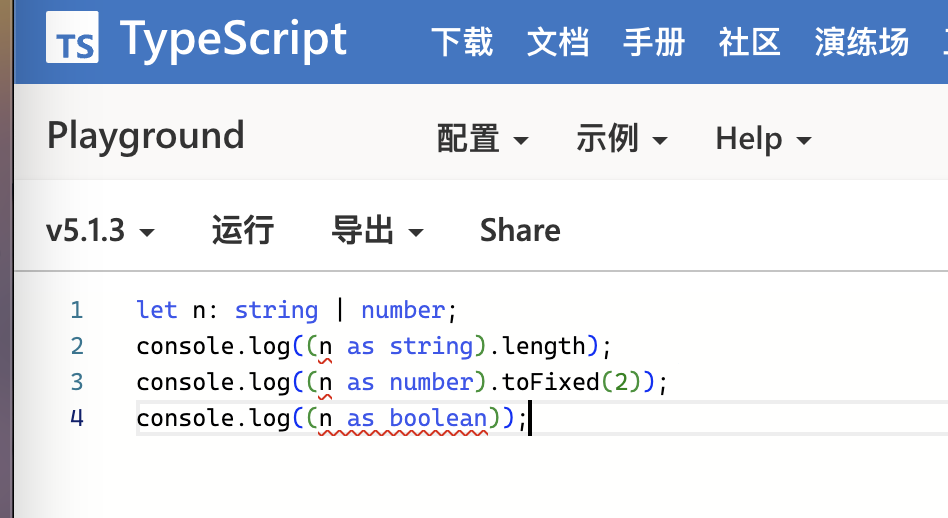Run the code with 运行 button
948x518 pixels.
coord(243,230)
